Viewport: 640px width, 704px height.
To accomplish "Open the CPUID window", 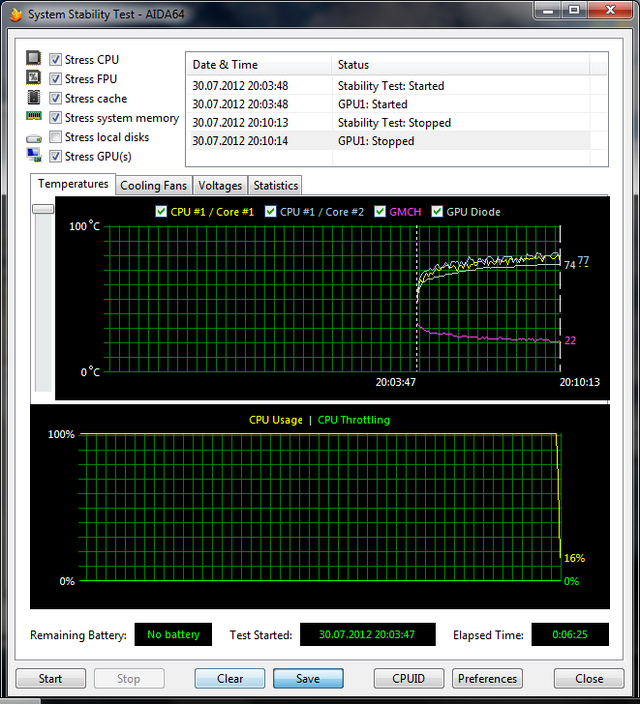I will pos(408,678).
